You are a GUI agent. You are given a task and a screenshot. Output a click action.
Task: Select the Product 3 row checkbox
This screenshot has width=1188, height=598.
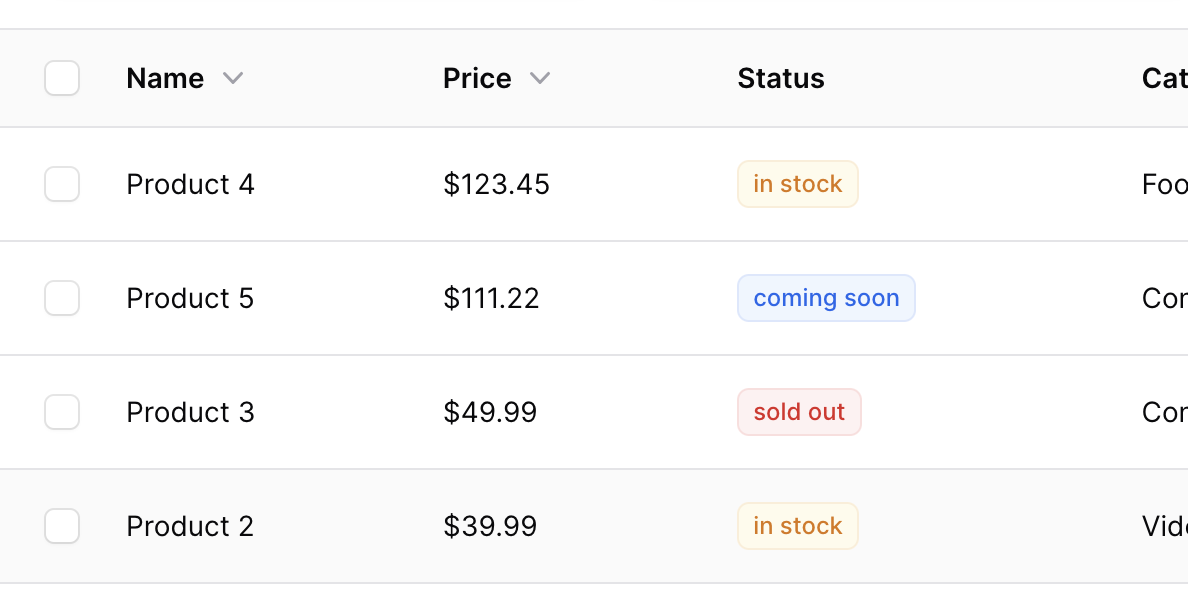pos(62,412)
